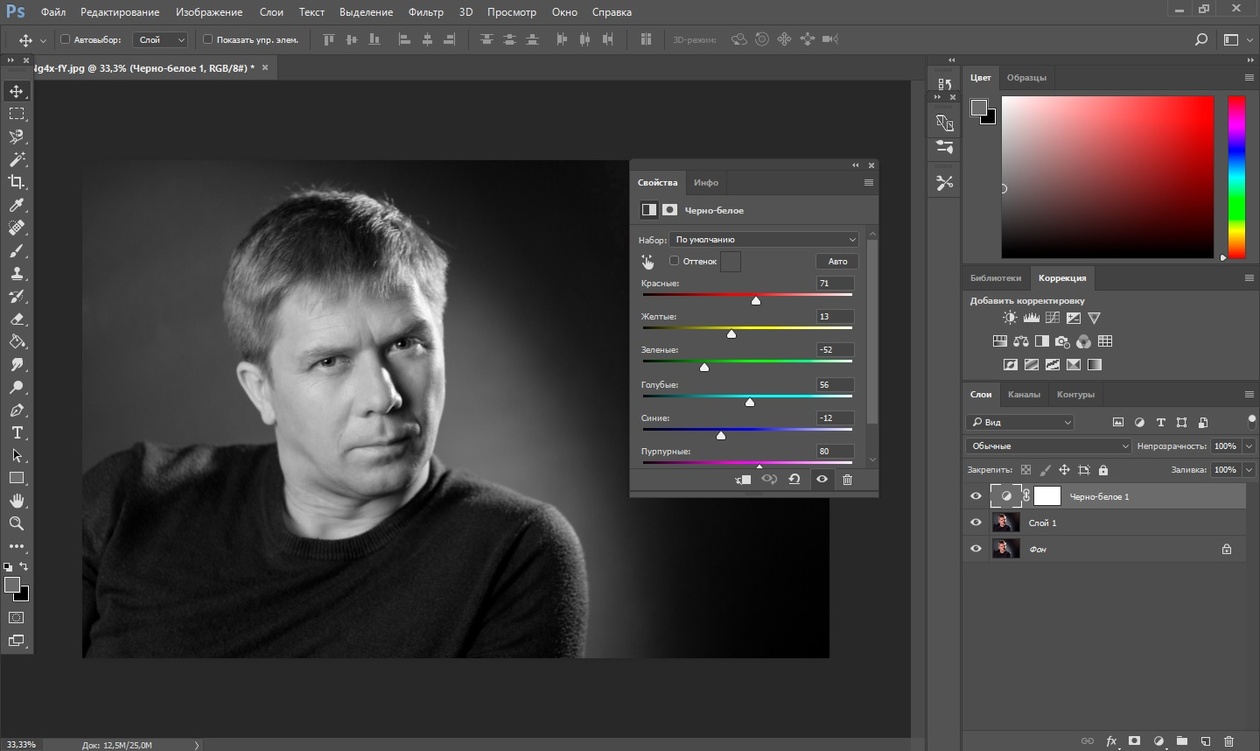Image resolution: width=1260 pixels, height=751 pixels.
Task: Click the Авто button
Action: point(838,261)
